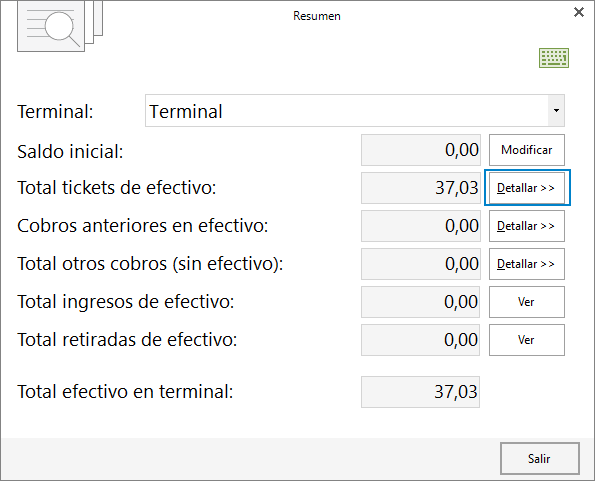
Task: Select the Total tickets de efectivo value
Action: click(x=421, y=188)
